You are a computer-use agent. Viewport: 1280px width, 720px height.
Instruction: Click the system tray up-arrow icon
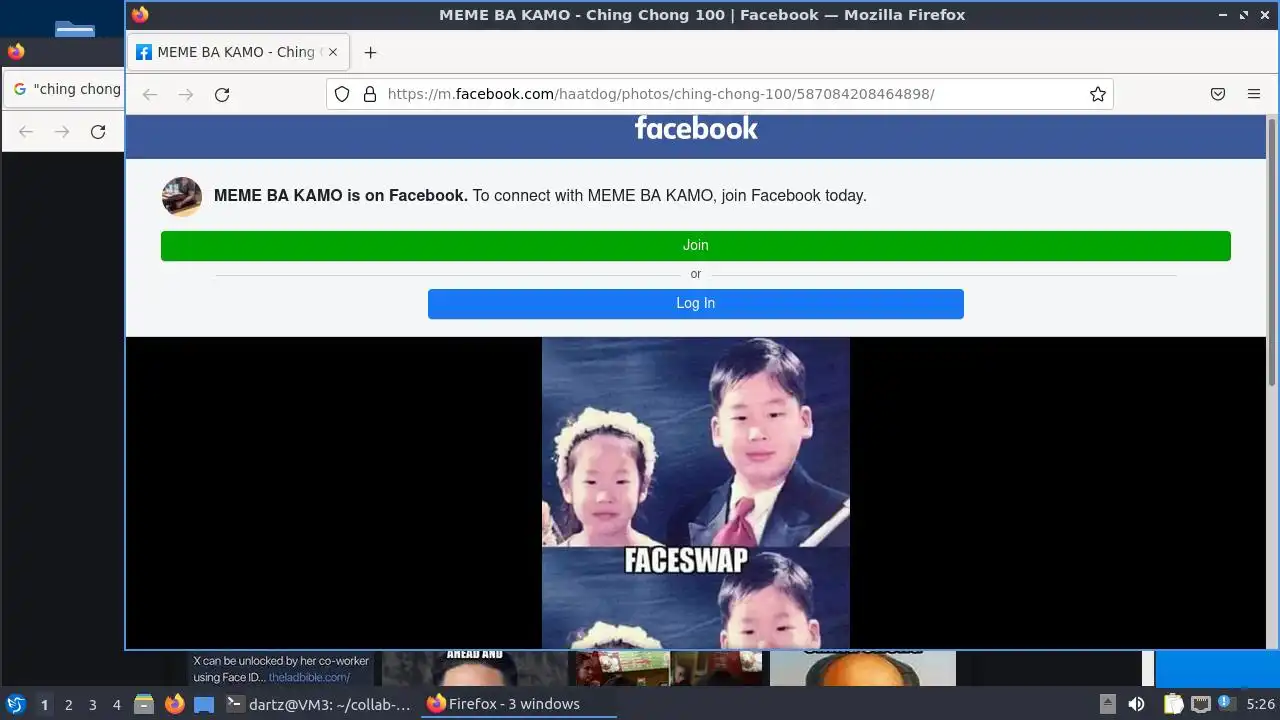point(1107,704)
